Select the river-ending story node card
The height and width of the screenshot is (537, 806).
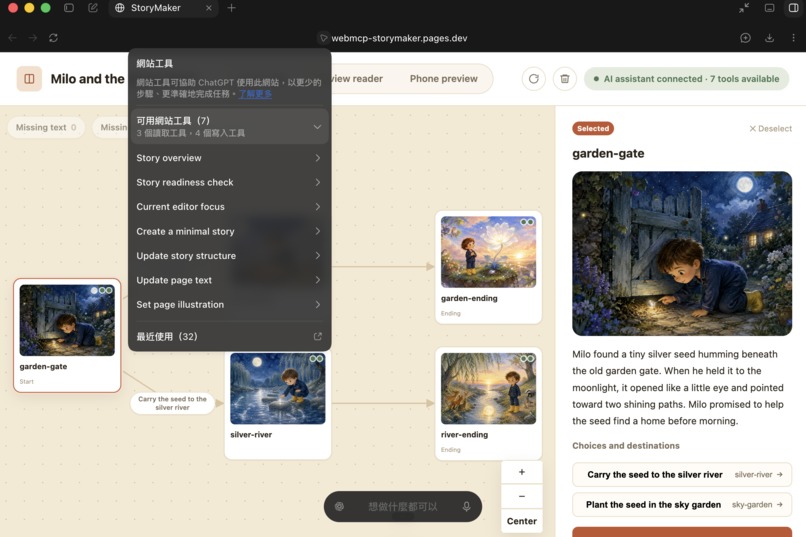tap(488, 403)
